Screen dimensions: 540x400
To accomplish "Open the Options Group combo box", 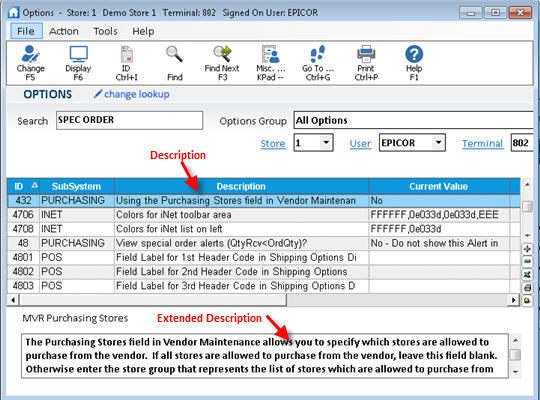I will tap(413, 120).
